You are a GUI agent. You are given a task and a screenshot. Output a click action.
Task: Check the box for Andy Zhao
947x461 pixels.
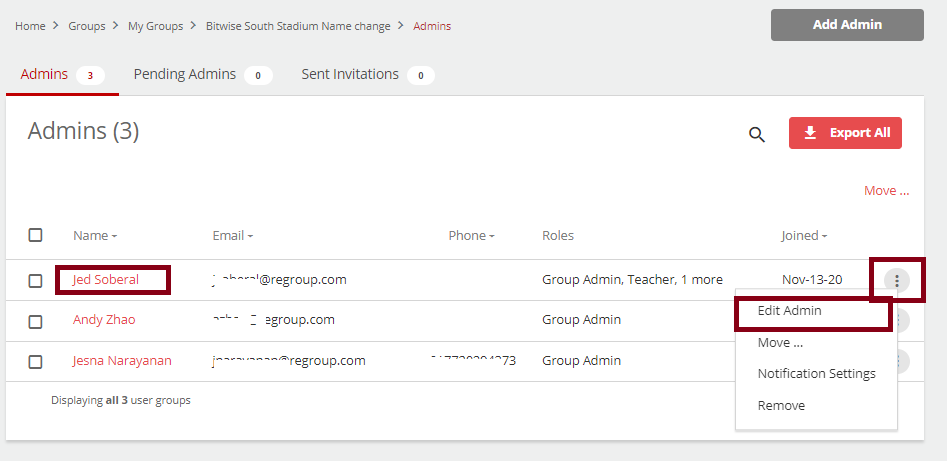click(36, 321)
